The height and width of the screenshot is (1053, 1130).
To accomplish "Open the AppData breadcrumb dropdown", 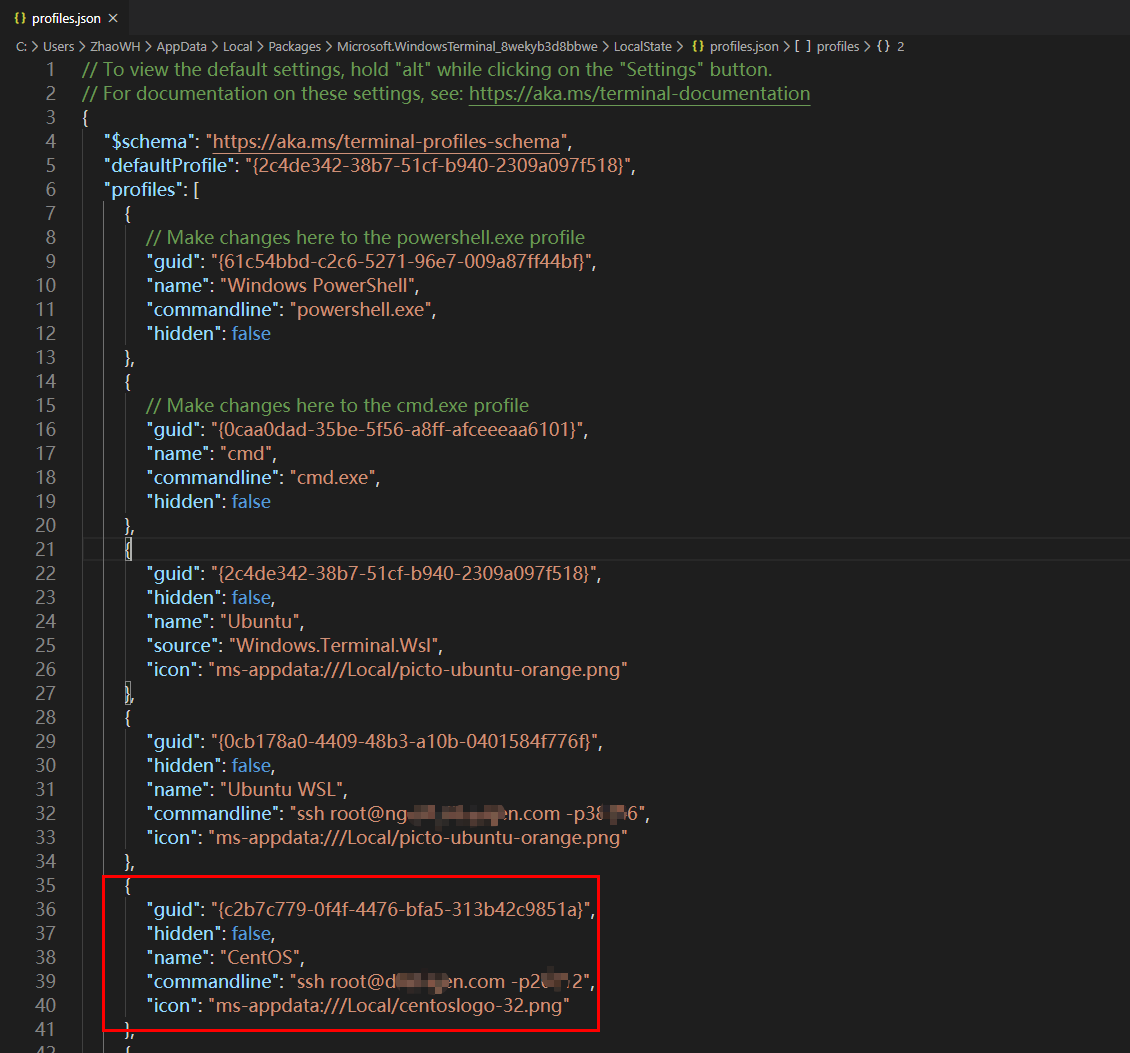I will coord(180,47).
